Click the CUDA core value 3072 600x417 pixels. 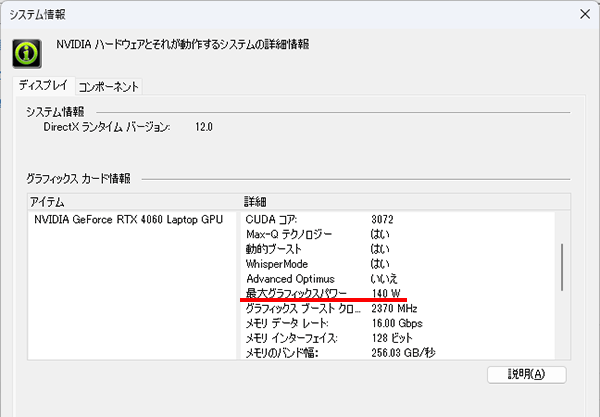[x=382, y=220]
